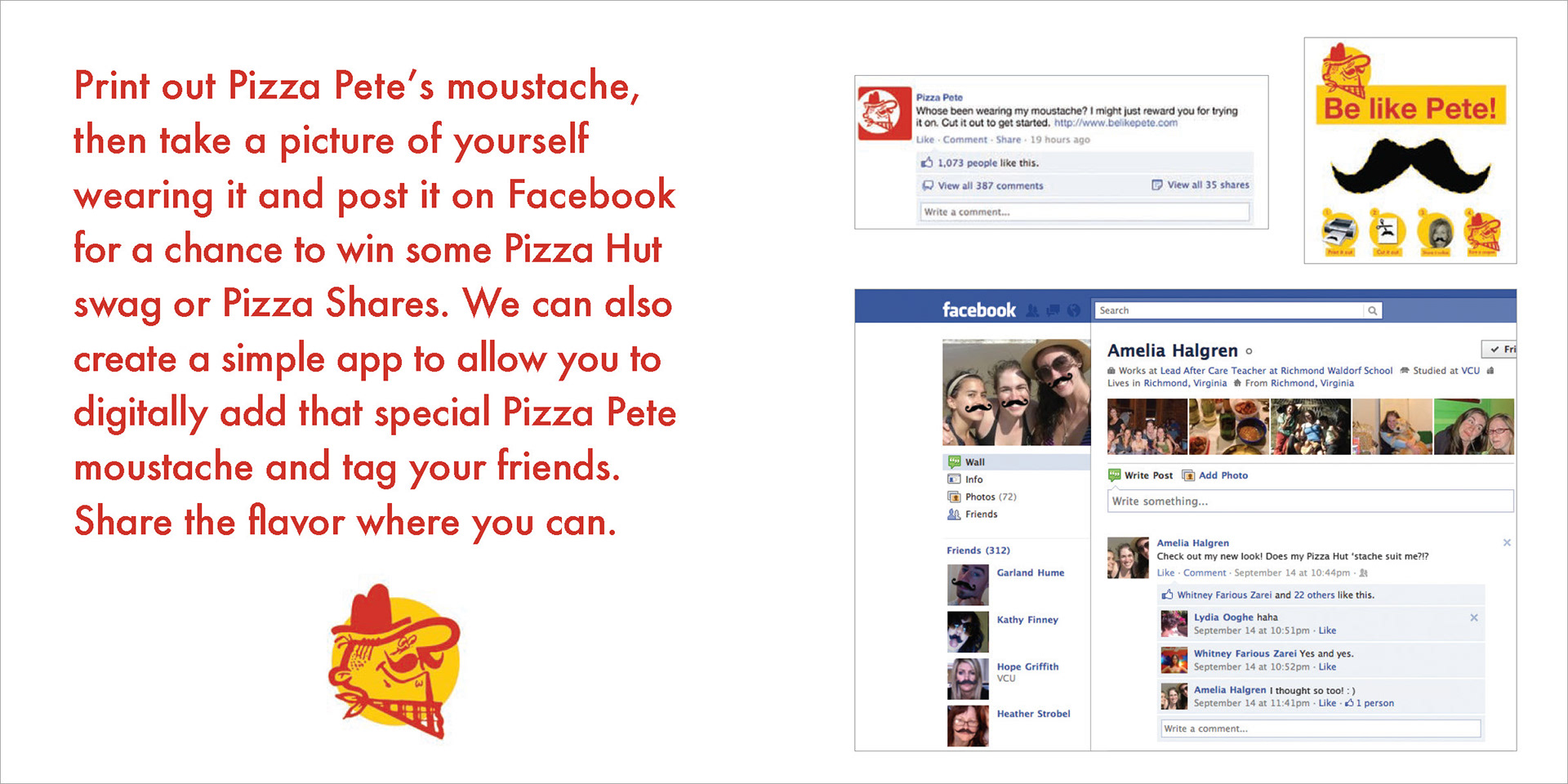Viewport: 1568px width, 784px height.
Task: Open notifications globe icon in Facebook header
Action: 1074,310
